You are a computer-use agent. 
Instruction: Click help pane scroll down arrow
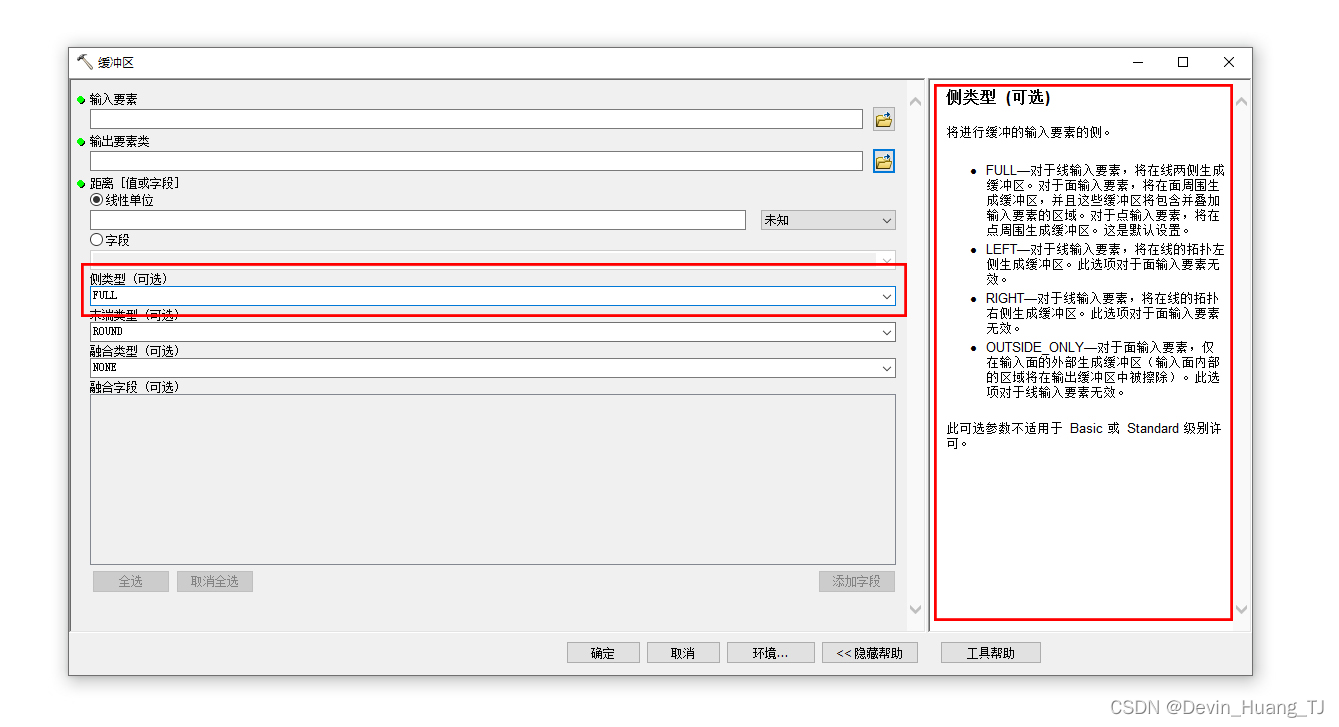1242,609
